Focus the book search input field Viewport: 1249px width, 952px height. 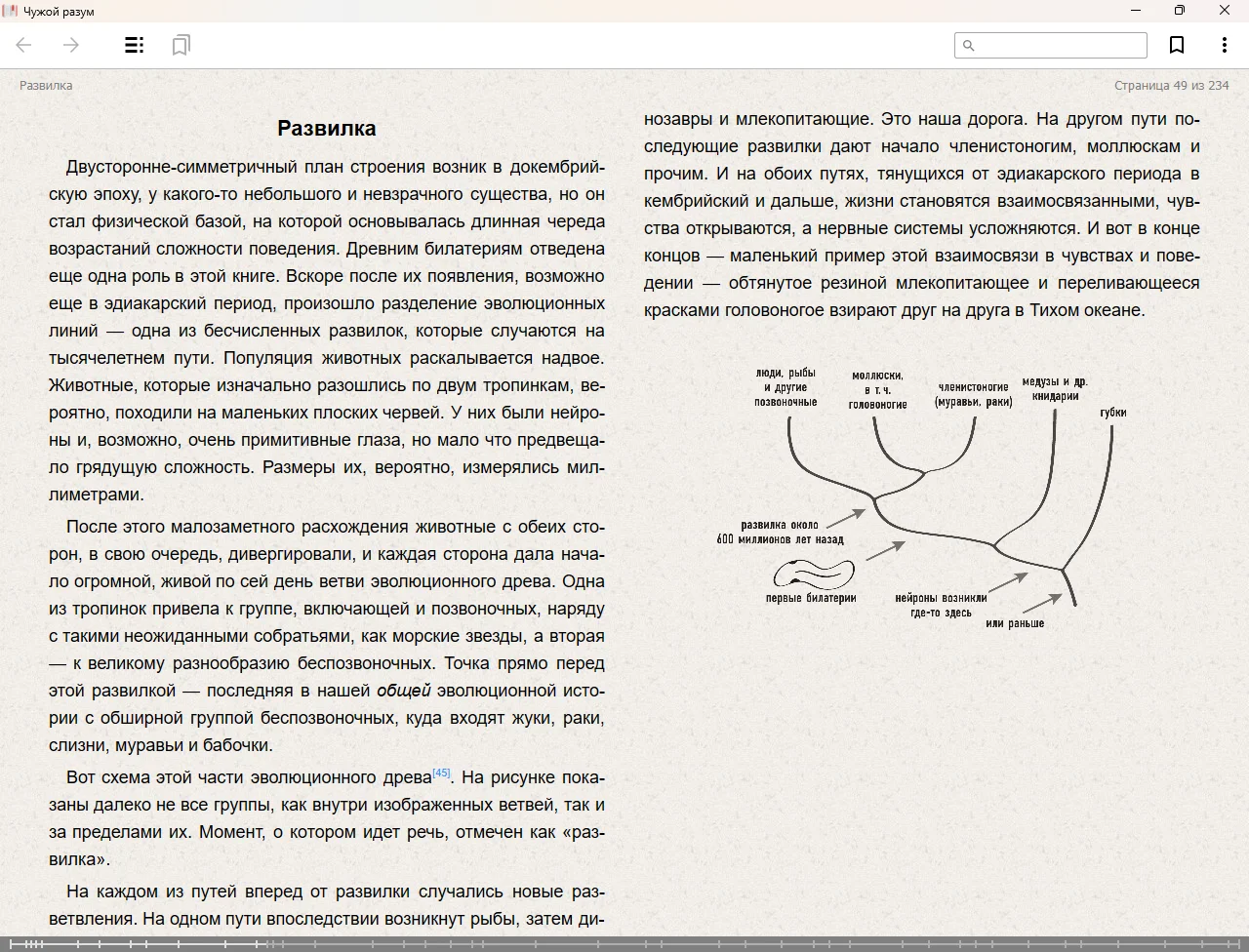pos(1060,45)
